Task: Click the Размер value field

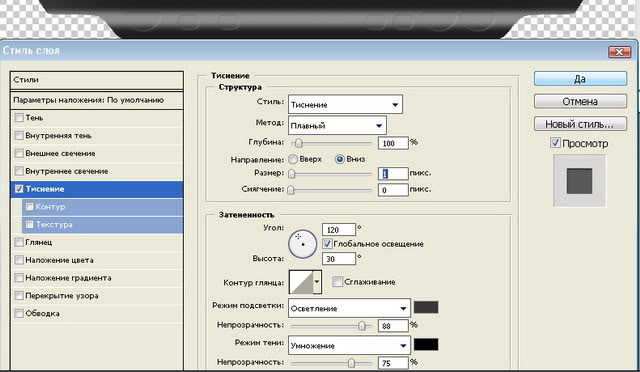Action: tap(393, 174)
